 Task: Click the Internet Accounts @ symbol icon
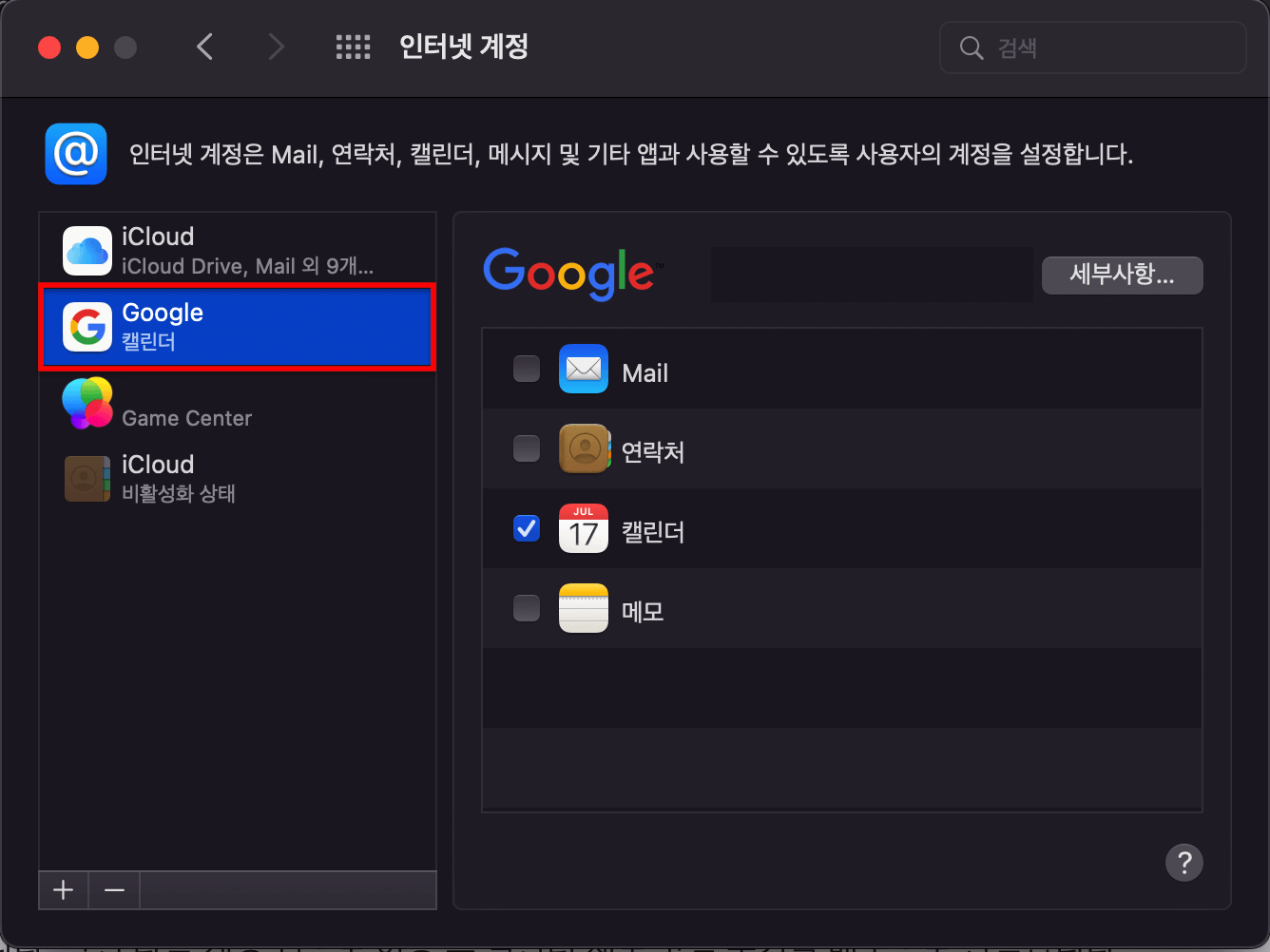pos(75,153)
